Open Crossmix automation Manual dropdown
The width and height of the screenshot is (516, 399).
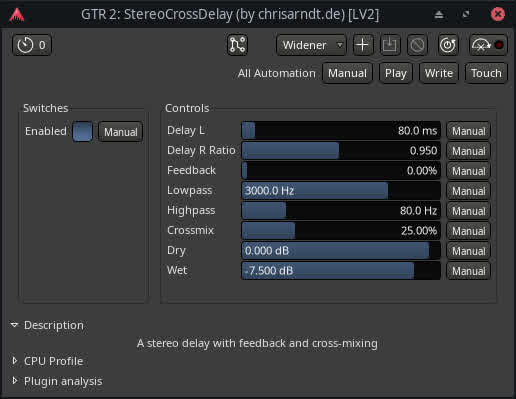(x=469, y=231)
